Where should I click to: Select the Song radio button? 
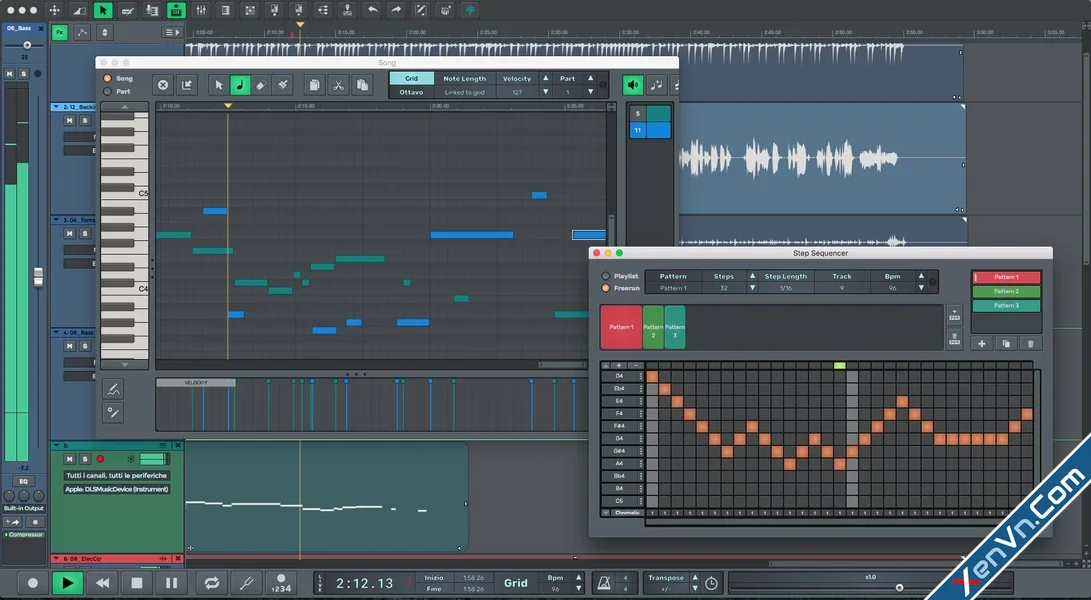pos(107,79)
